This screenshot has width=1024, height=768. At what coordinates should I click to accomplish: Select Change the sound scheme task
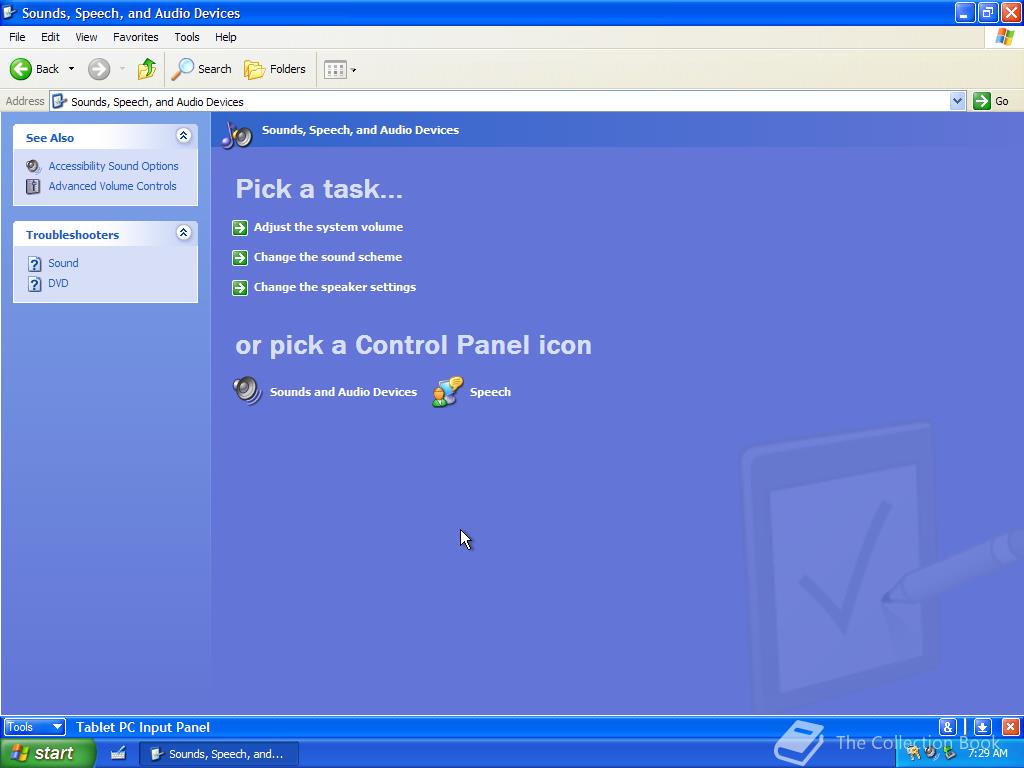pos(328,257)
